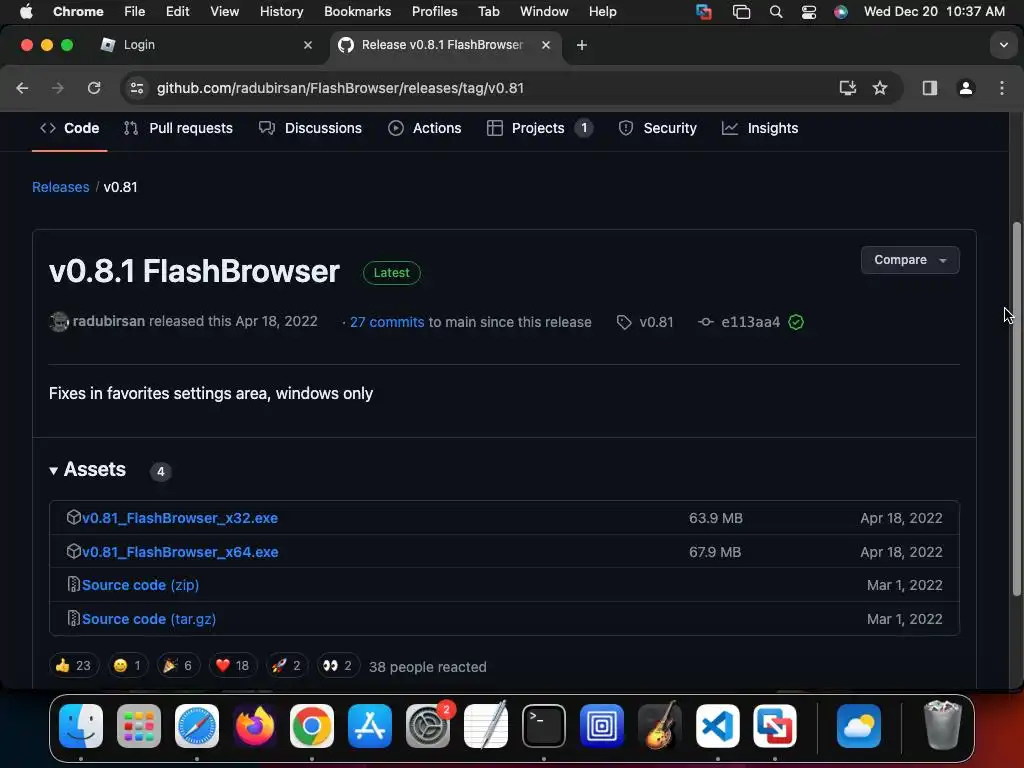Image resolution: width=1024 pixels, height=768 pixels.
Task: Expand the tab search chevron in Chrome
Action: (x=1003, y=45)
